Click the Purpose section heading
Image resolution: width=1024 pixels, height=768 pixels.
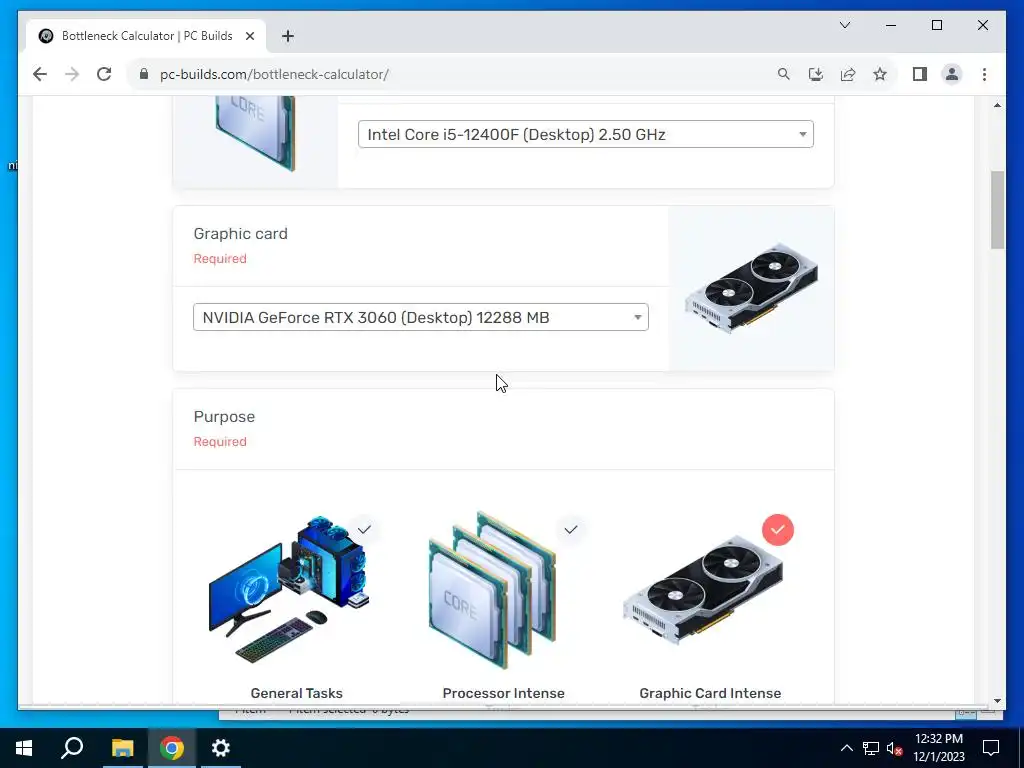224,417
